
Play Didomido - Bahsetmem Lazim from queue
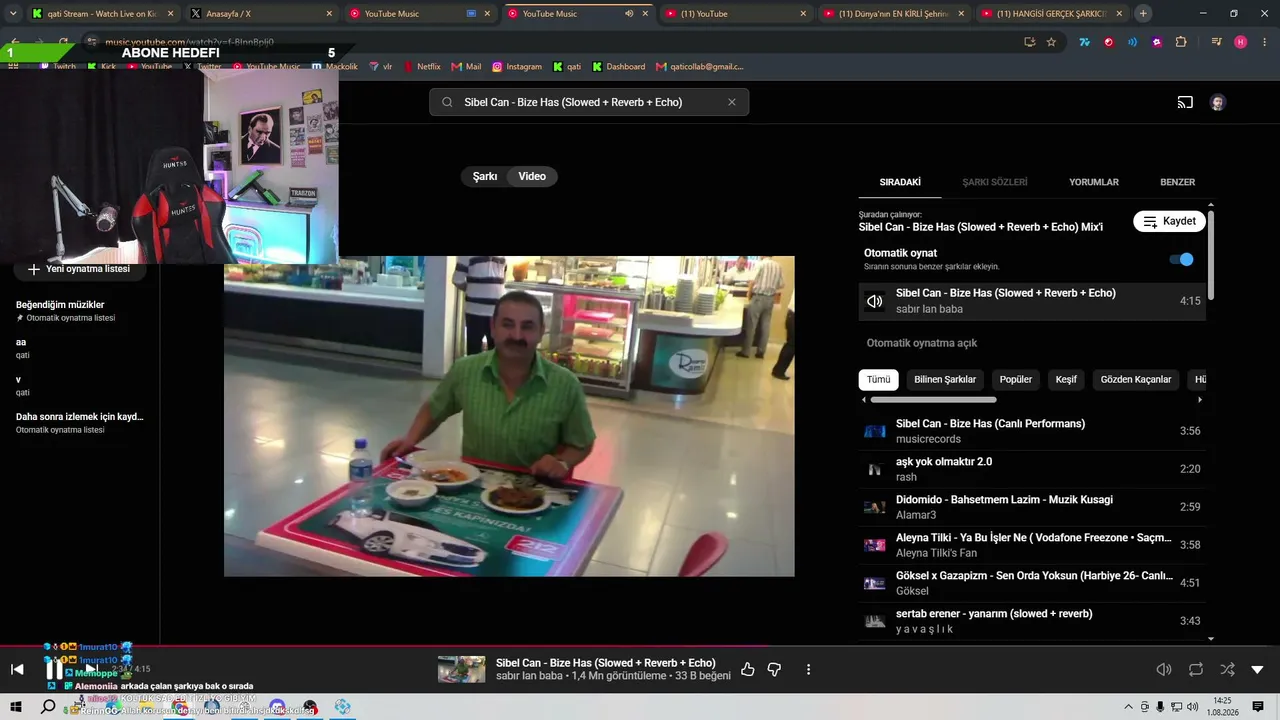tap(1032, 507)
